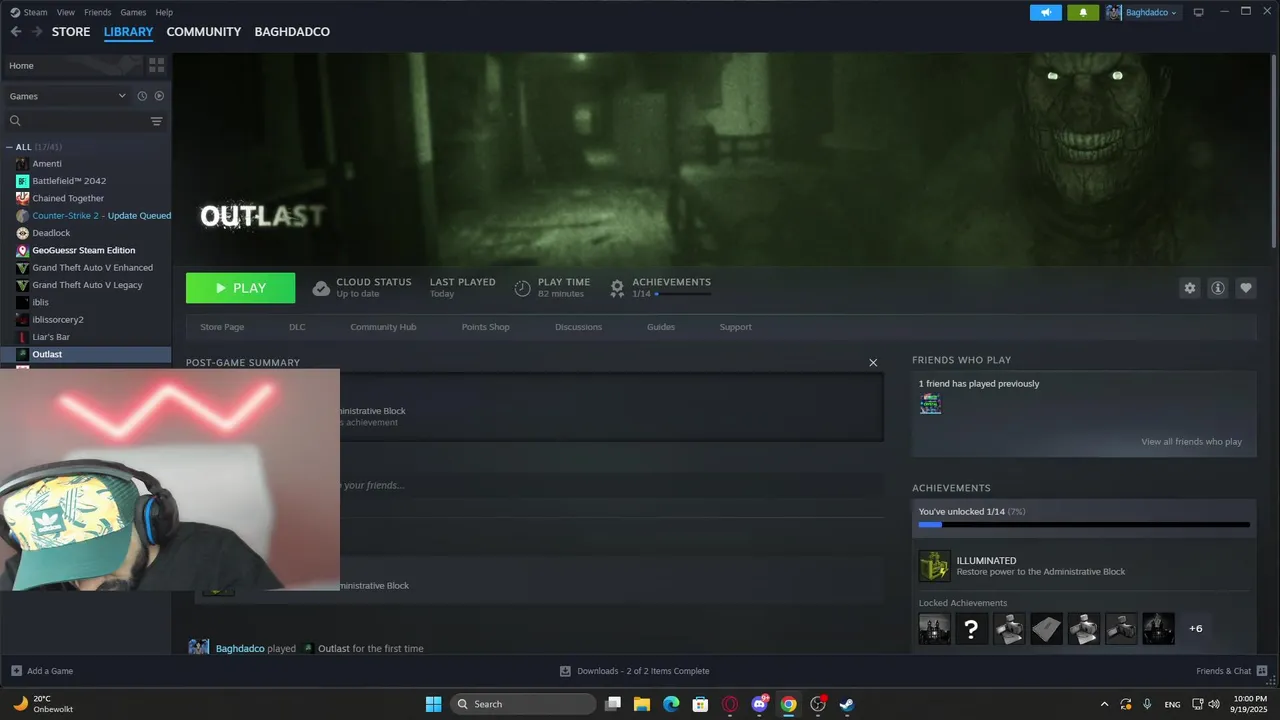Open Outlast Store Page link

pyautogui.click(x=222, y=327)
